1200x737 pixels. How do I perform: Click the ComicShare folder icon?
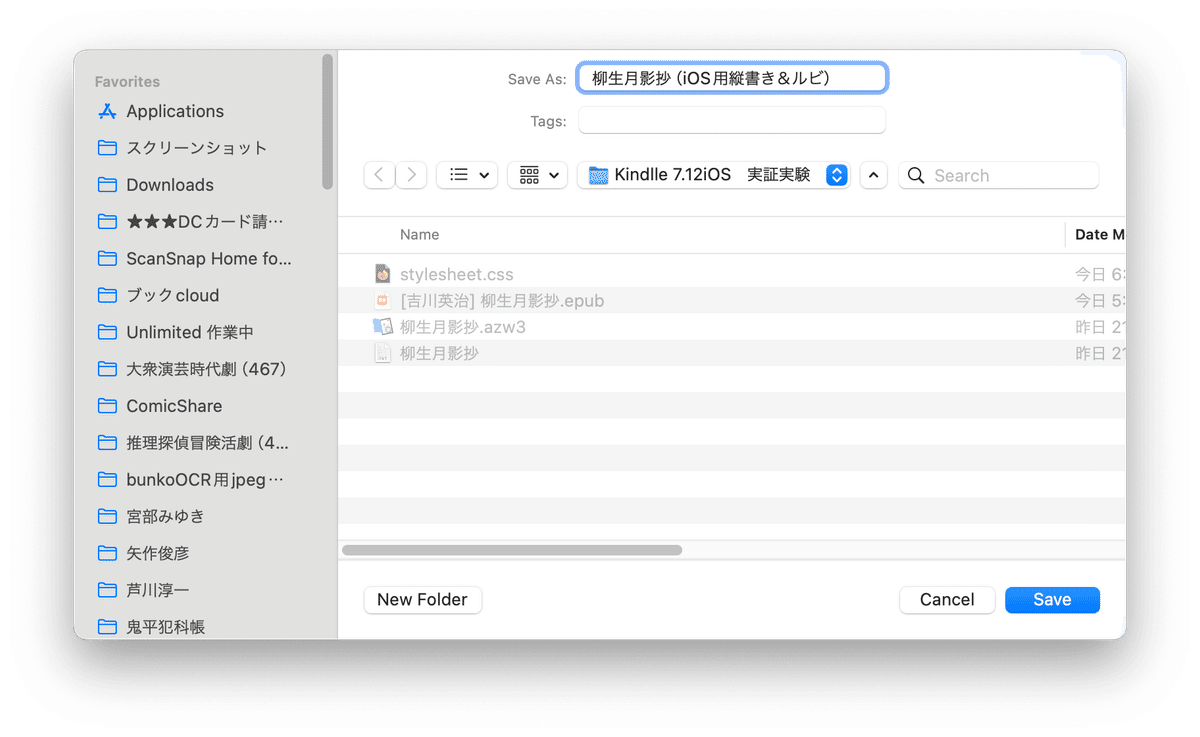[108, 406]
